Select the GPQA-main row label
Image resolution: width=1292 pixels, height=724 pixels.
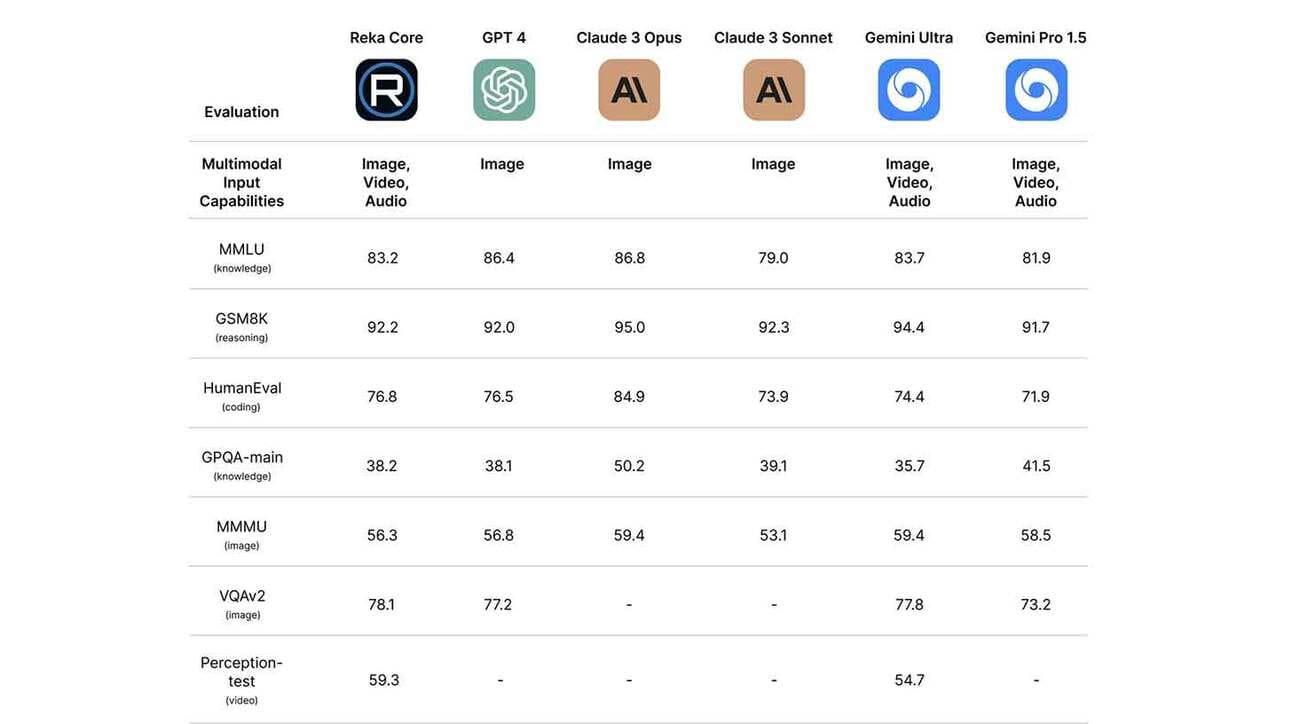point(242,465)
